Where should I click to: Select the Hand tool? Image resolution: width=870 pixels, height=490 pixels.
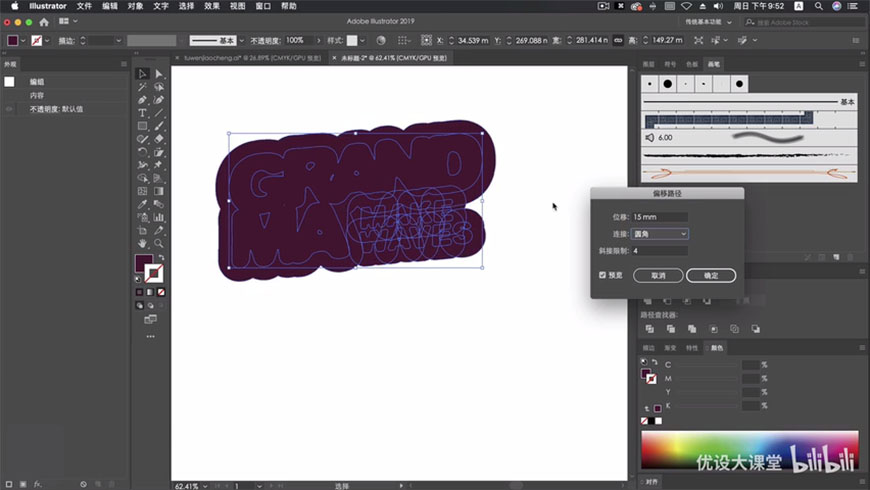[x=142, y=243]
